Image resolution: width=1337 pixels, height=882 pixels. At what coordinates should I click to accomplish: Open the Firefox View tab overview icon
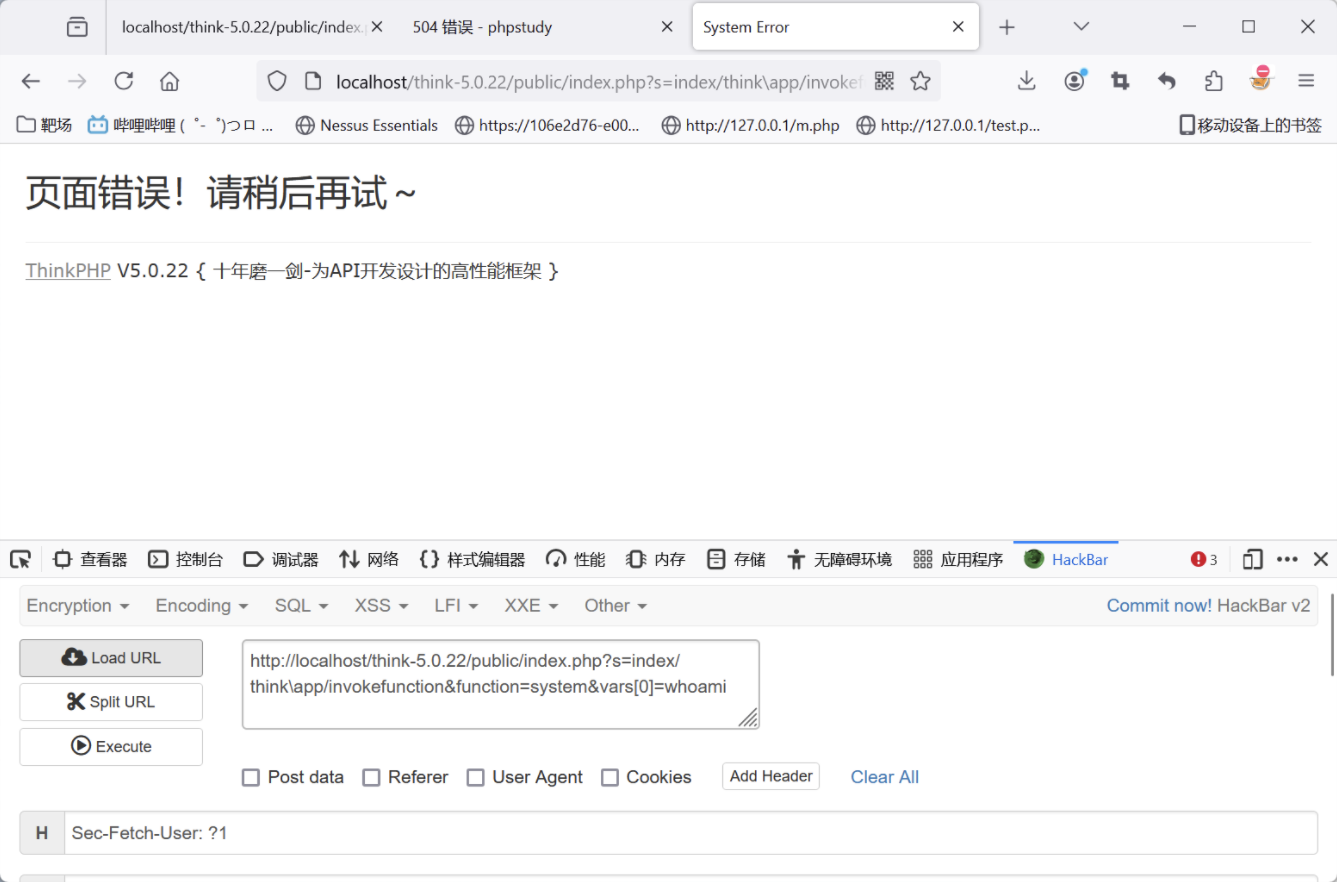[77, 28]
